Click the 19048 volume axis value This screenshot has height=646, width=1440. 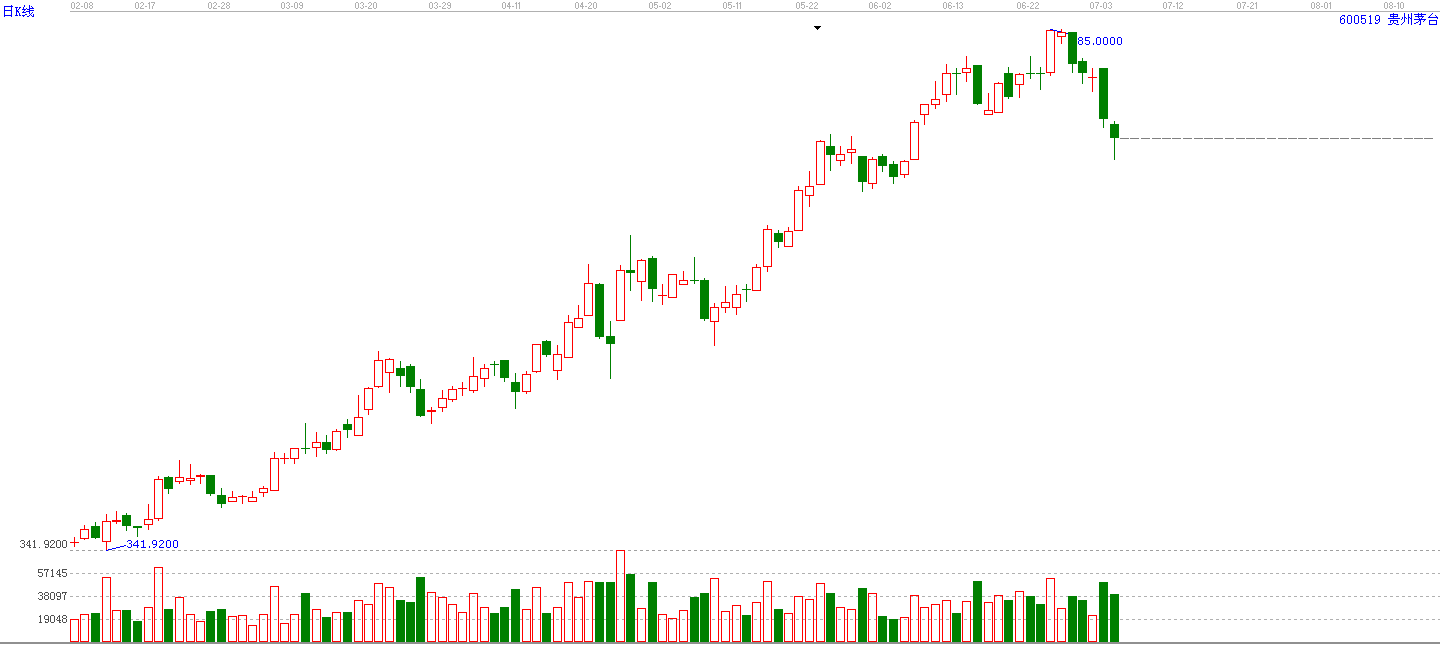click(x=52, y=619)
